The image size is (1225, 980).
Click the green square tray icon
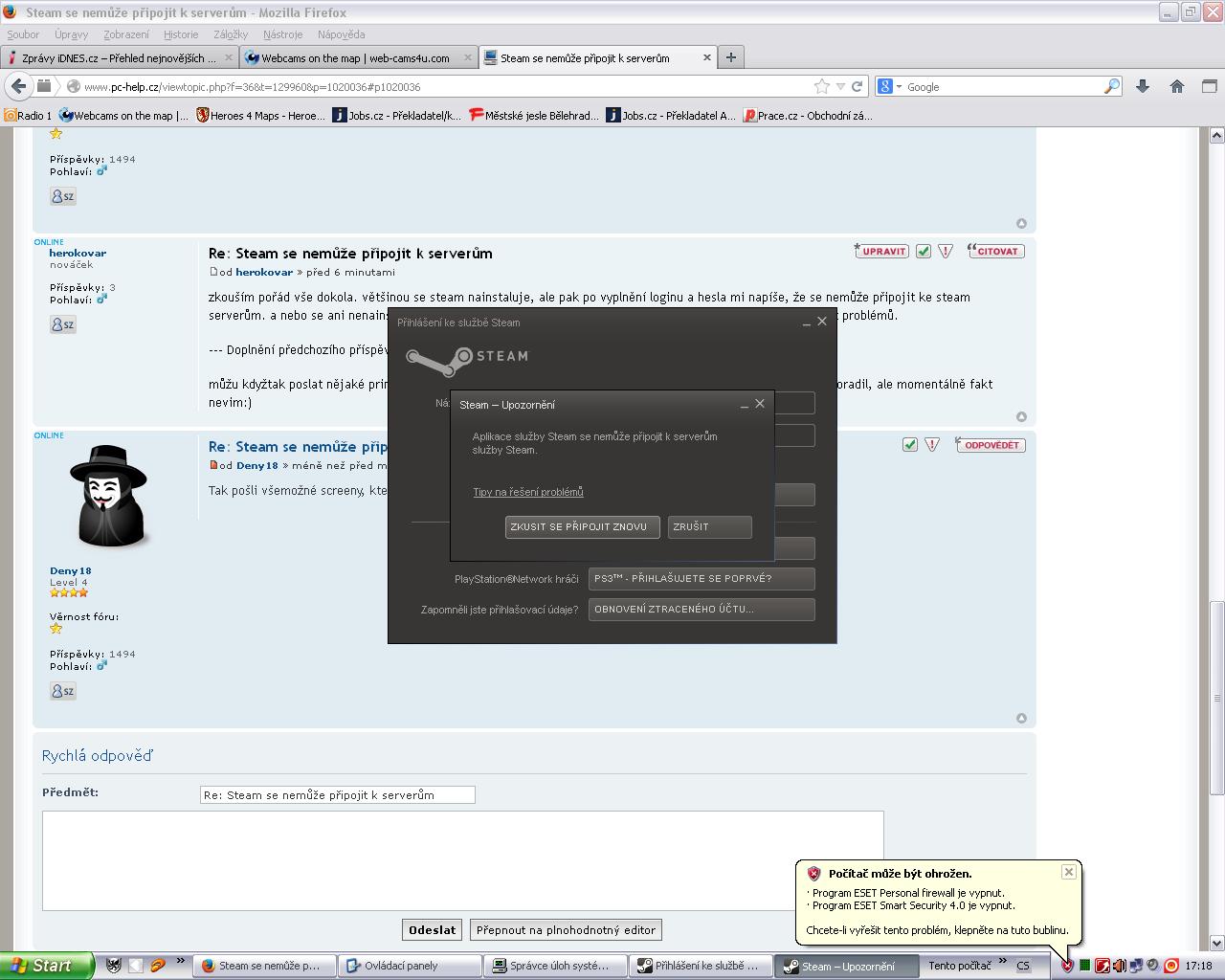coord(1084,966)
